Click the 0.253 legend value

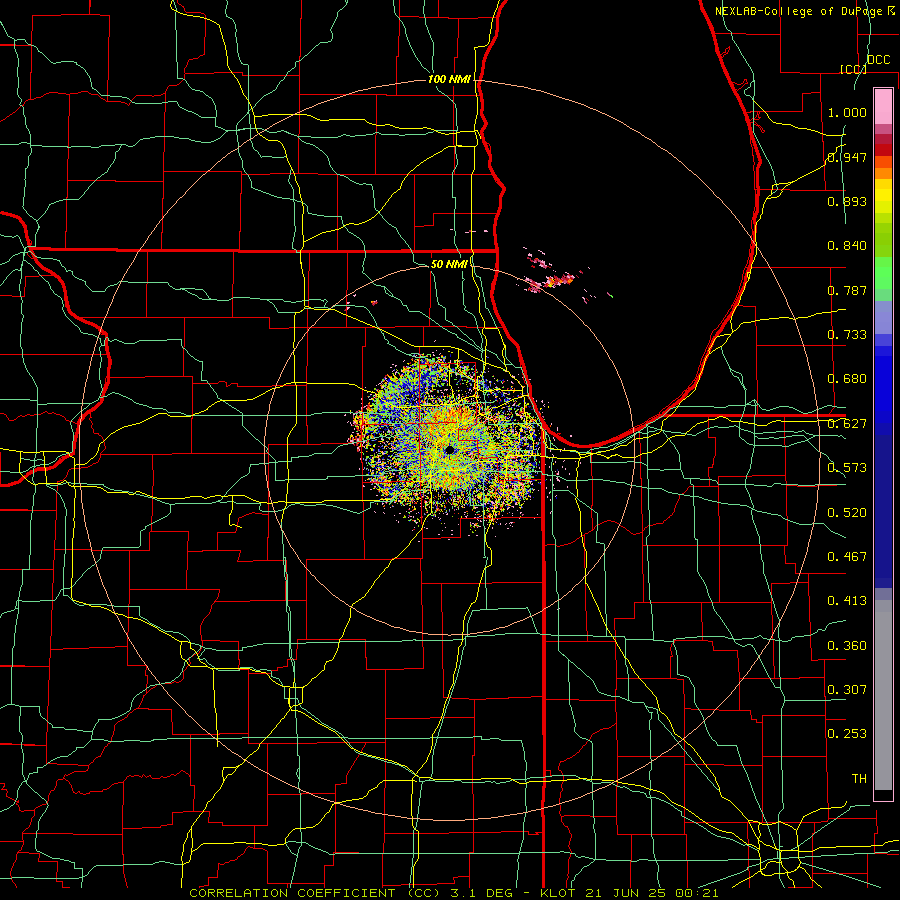(847, 734)
